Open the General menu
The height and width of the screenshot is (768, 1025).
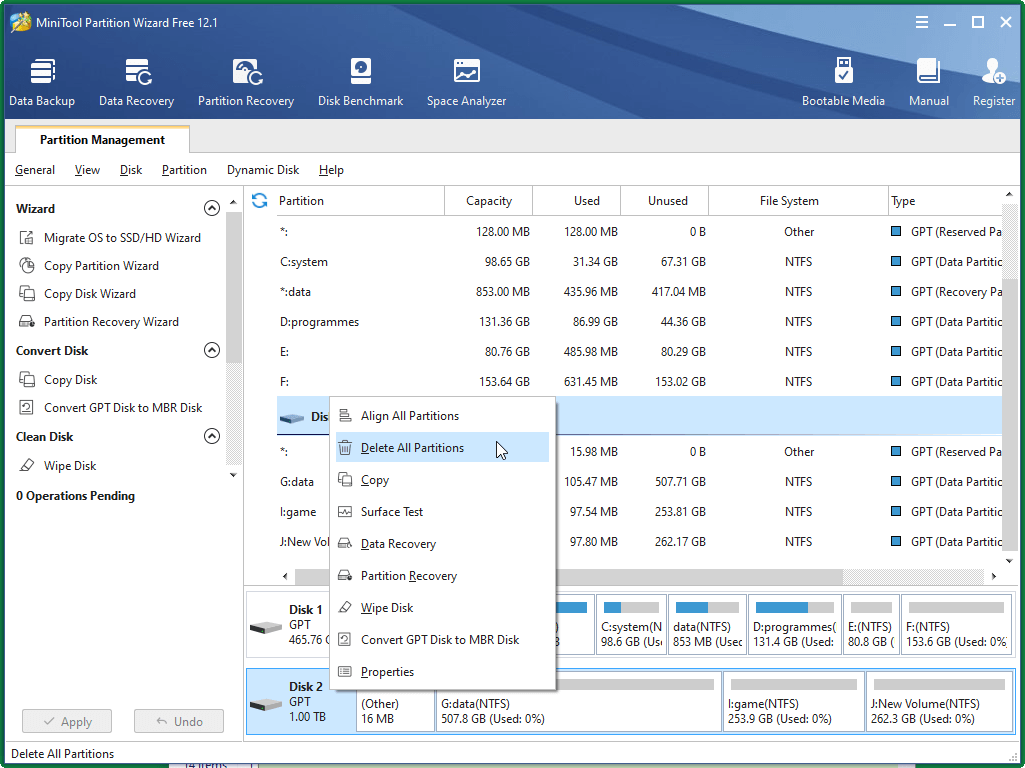pos(35,170)
